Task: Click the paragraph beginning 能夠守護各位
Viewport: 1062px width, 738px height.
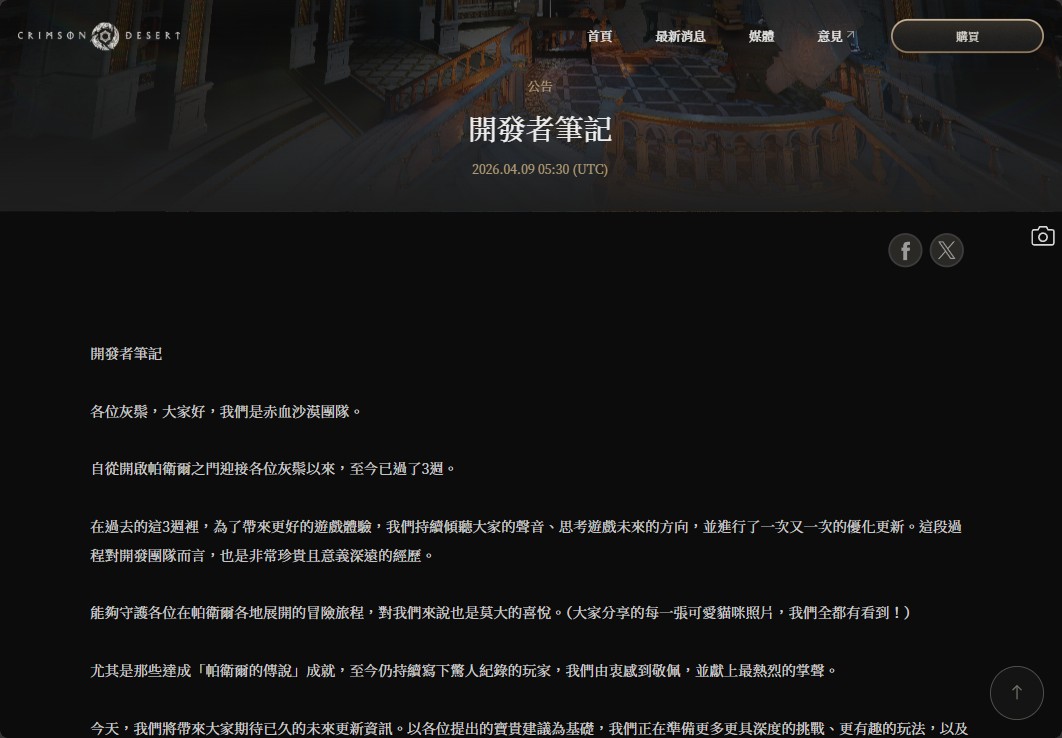Action: pyautogui.click(x=500, y=612)
